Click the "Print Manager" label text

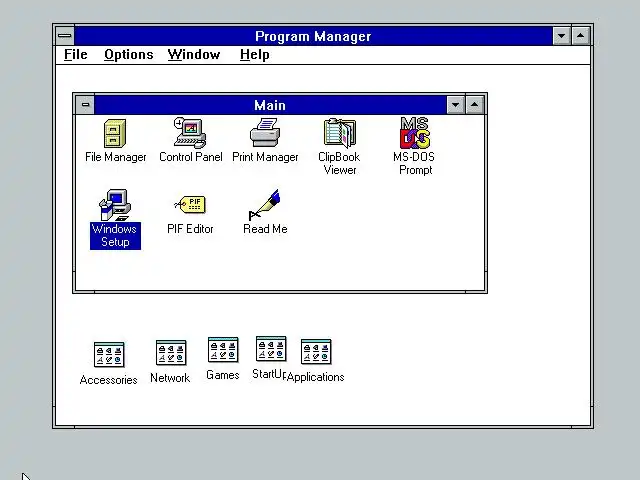click(265, 157)
